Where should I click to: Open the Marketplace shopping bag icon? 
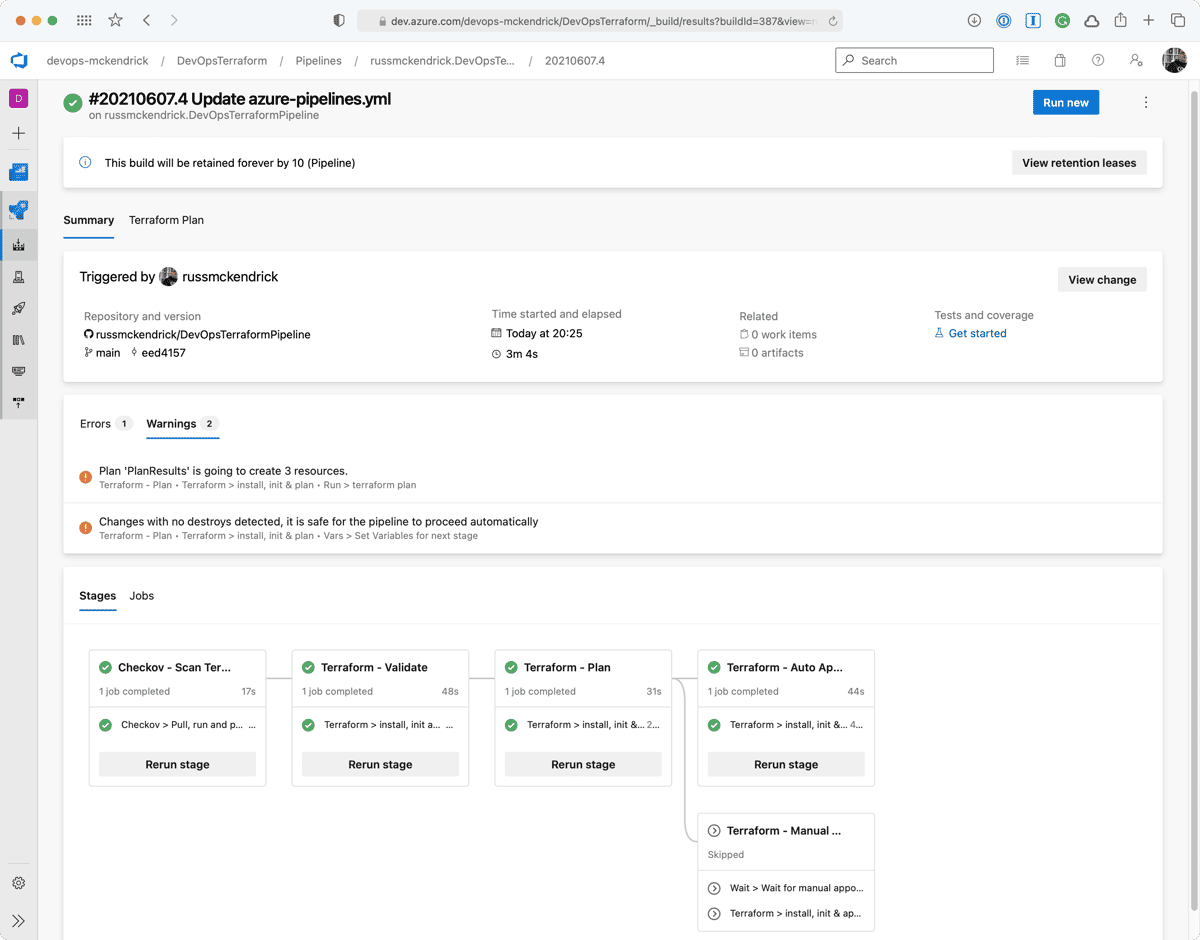tap(1060, 61)
